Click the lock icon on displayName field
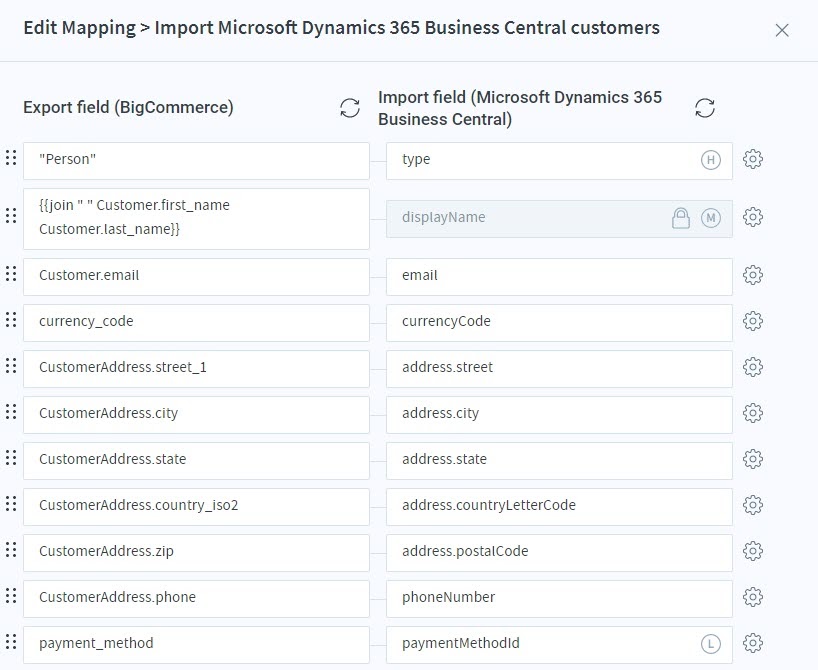This screenshot has height=670, width=818. (x=681, y=218)
